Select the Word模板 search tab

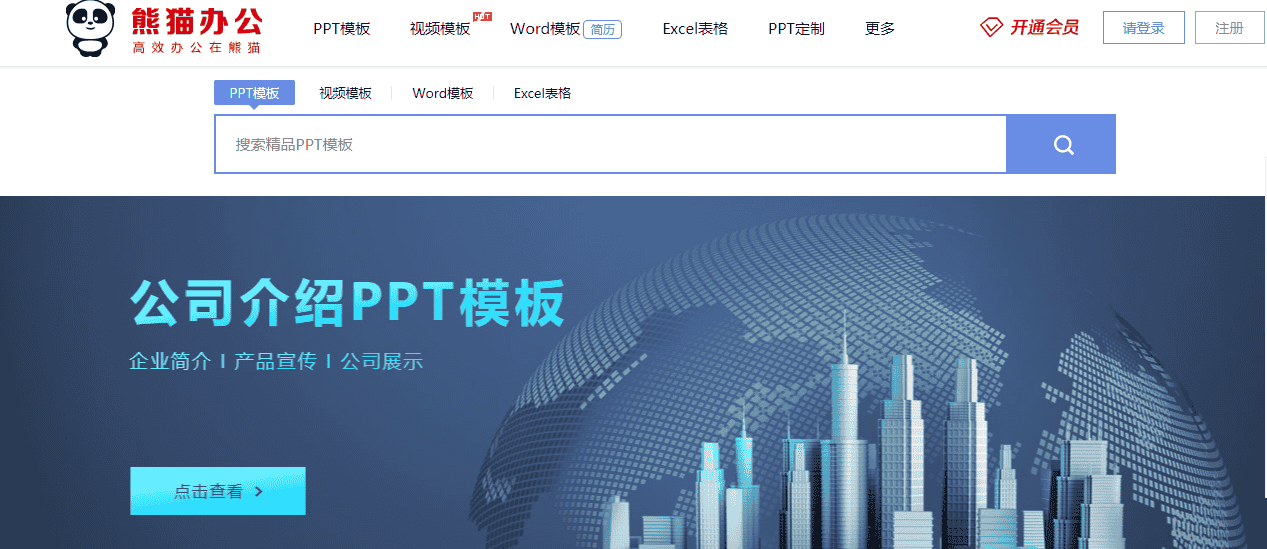point(443,93)
